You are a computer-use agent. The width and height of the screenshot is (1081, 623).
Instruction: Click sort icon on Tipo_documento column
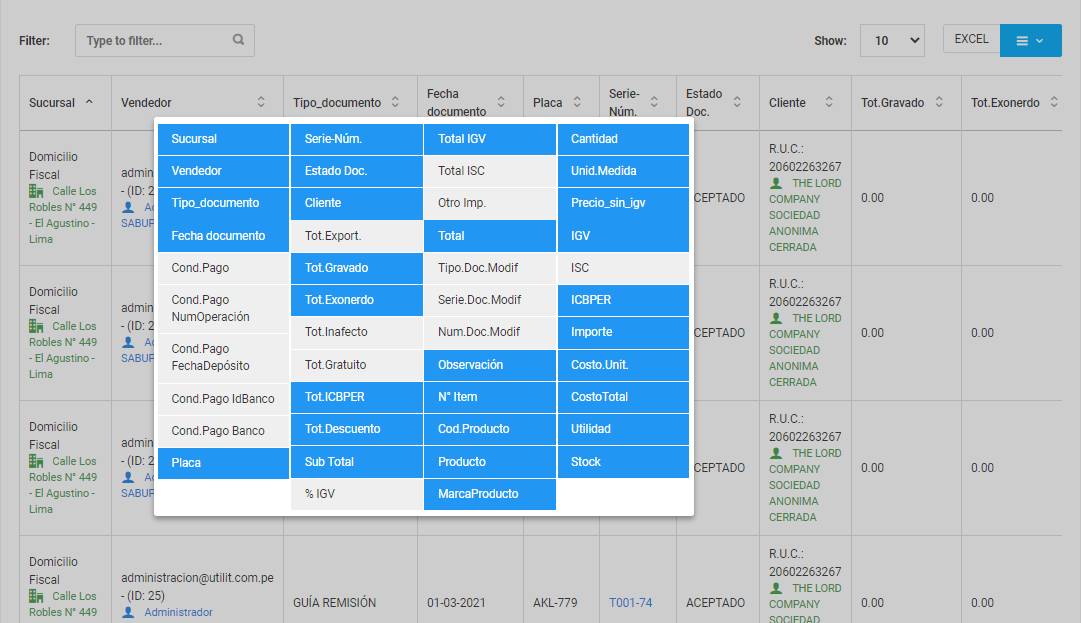coord(395,102)
